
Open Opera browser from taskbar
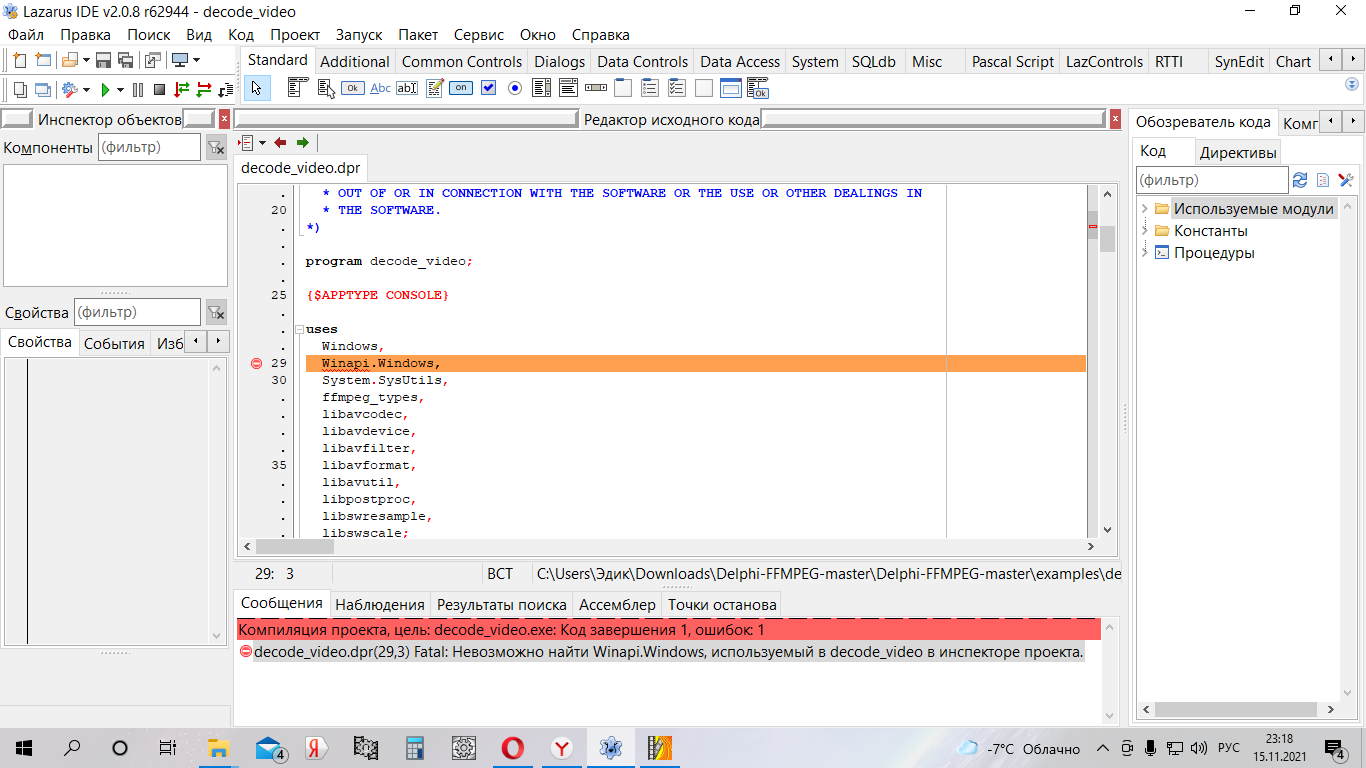pos(513,747)
